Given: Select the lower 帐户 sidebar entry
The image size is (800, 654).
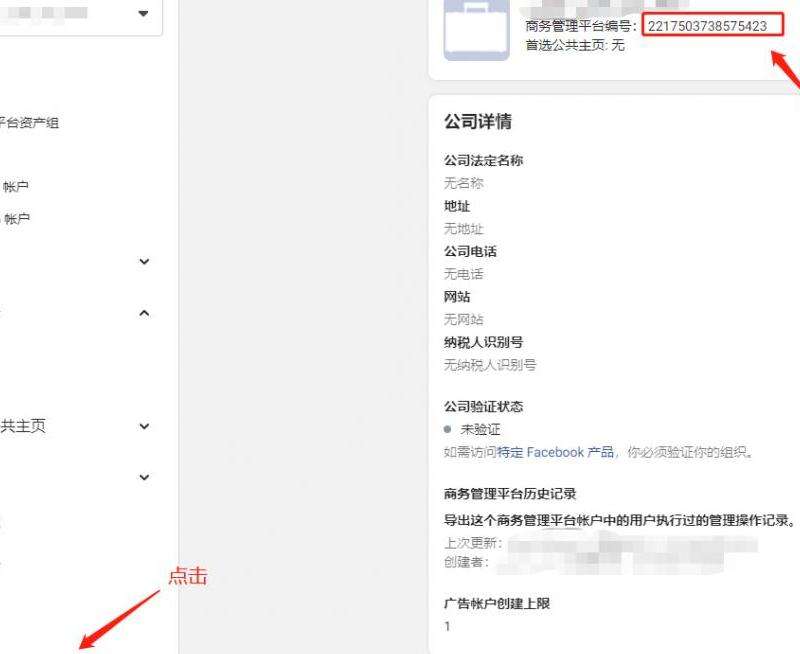Looking at the screenshot, I should 16,219.
